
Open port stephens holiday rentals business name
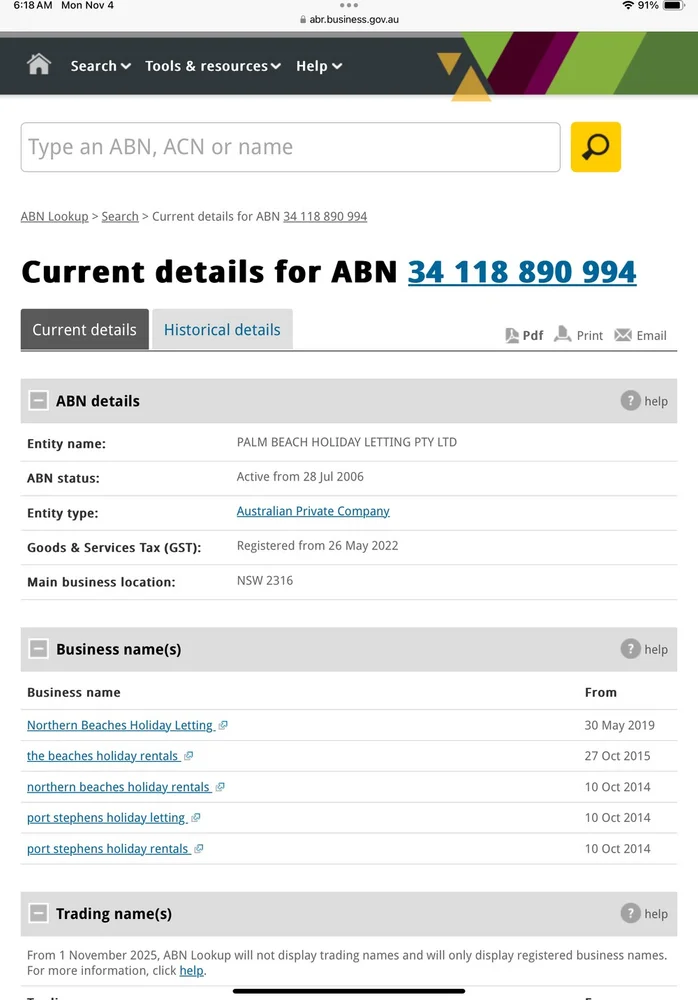pyautogui.click(x=108, y=849)
